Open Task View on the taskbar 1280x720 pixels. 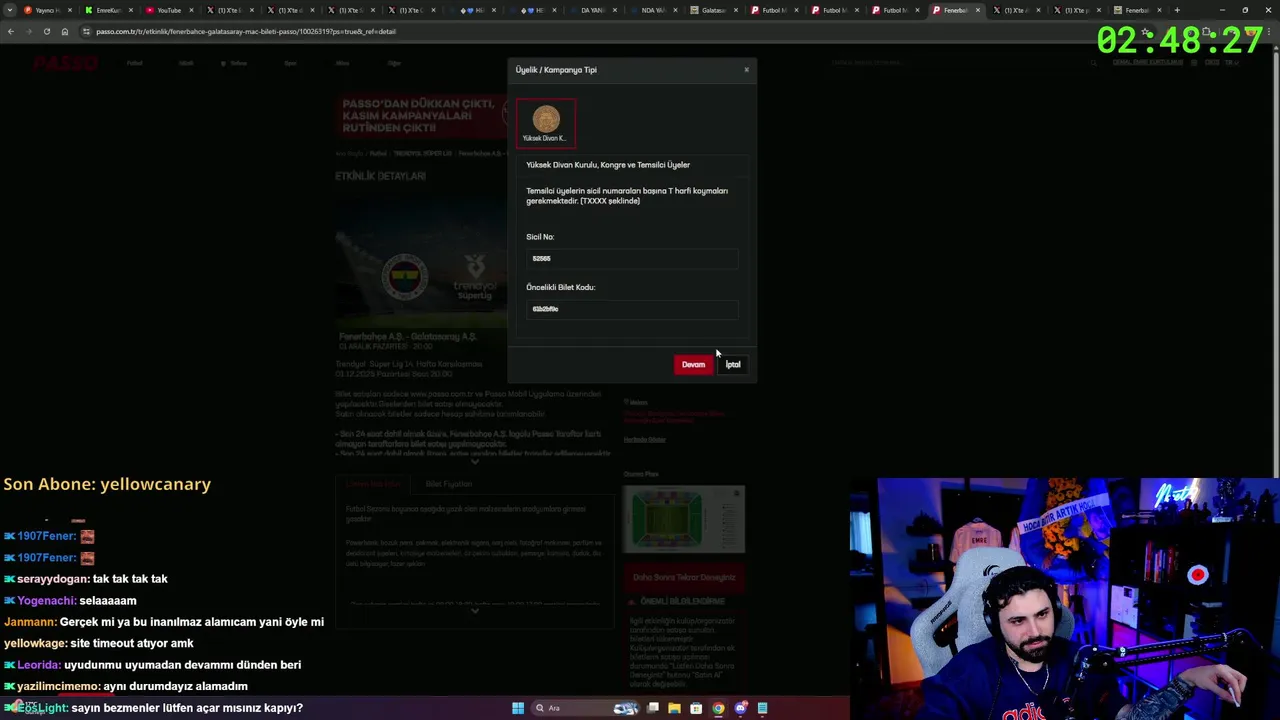[x=653, y=708]
